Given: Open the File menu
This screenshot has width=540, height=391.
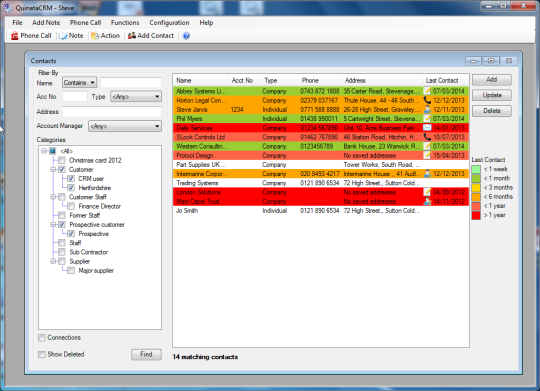Looking at the screenshot, I should (x=17, y=22).
